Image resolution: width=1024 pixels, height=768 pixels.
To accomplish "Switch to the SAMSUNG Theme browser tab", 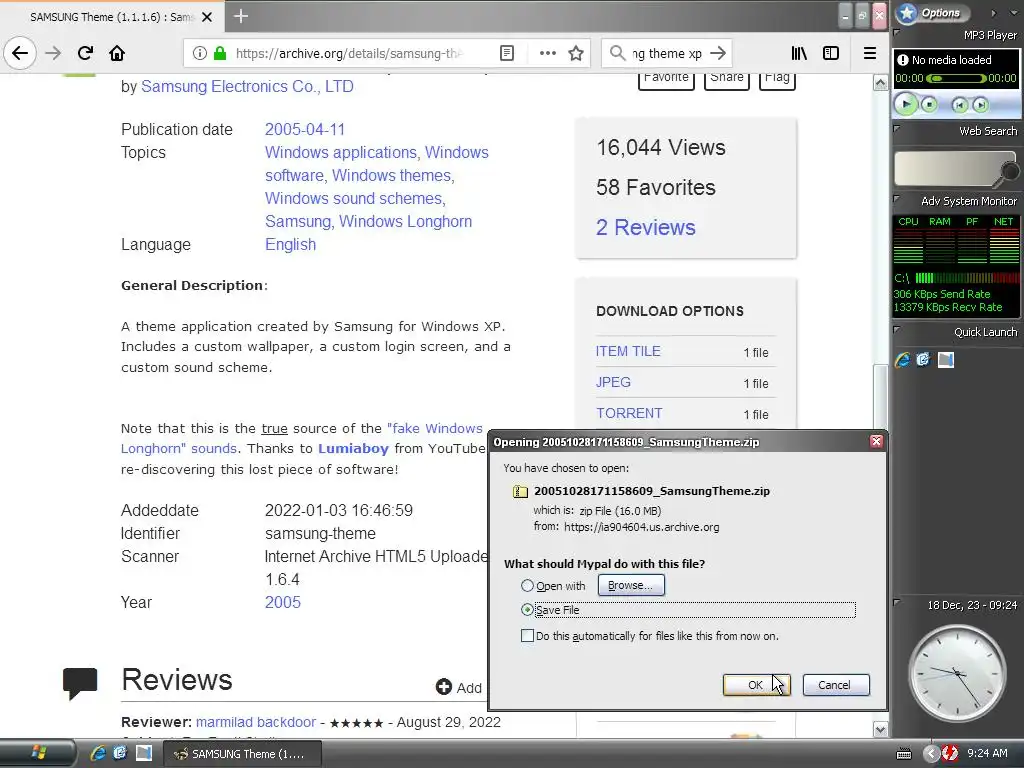I will [x=112, y=17].
